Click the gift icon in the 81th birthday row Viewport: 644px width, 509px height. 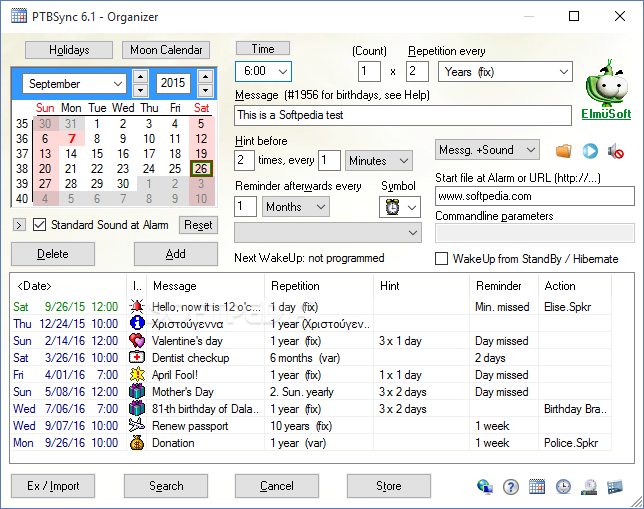[137, 409]
